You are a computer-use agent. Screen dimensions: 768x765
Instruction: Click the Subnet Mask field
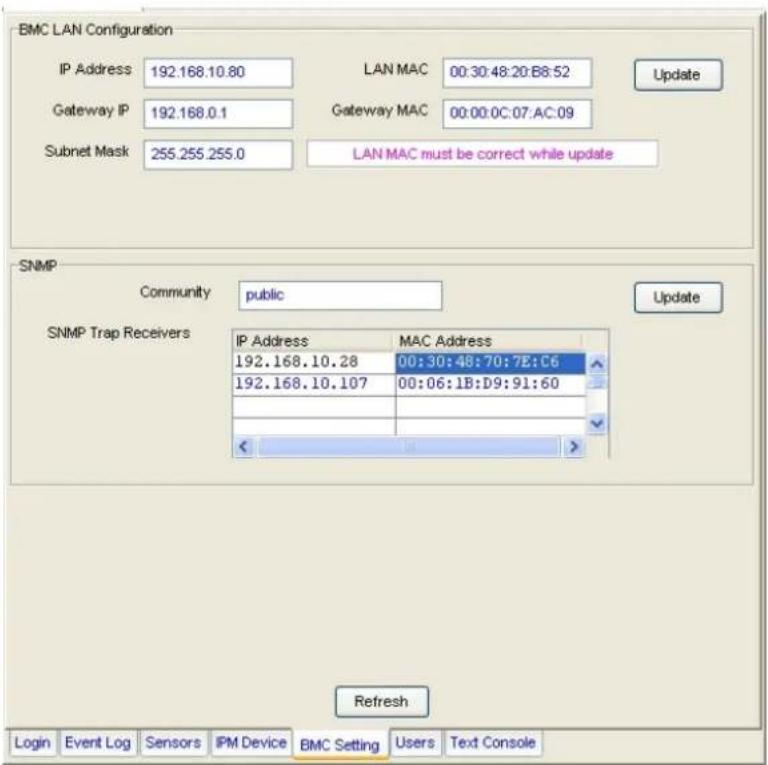click(218, 155)
